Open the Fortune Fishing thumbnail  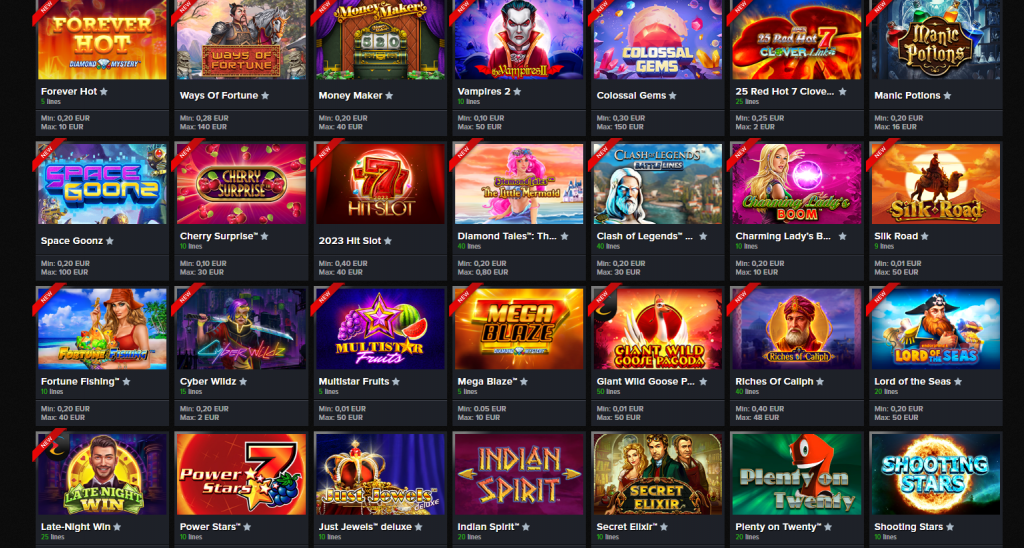[103, 329]
